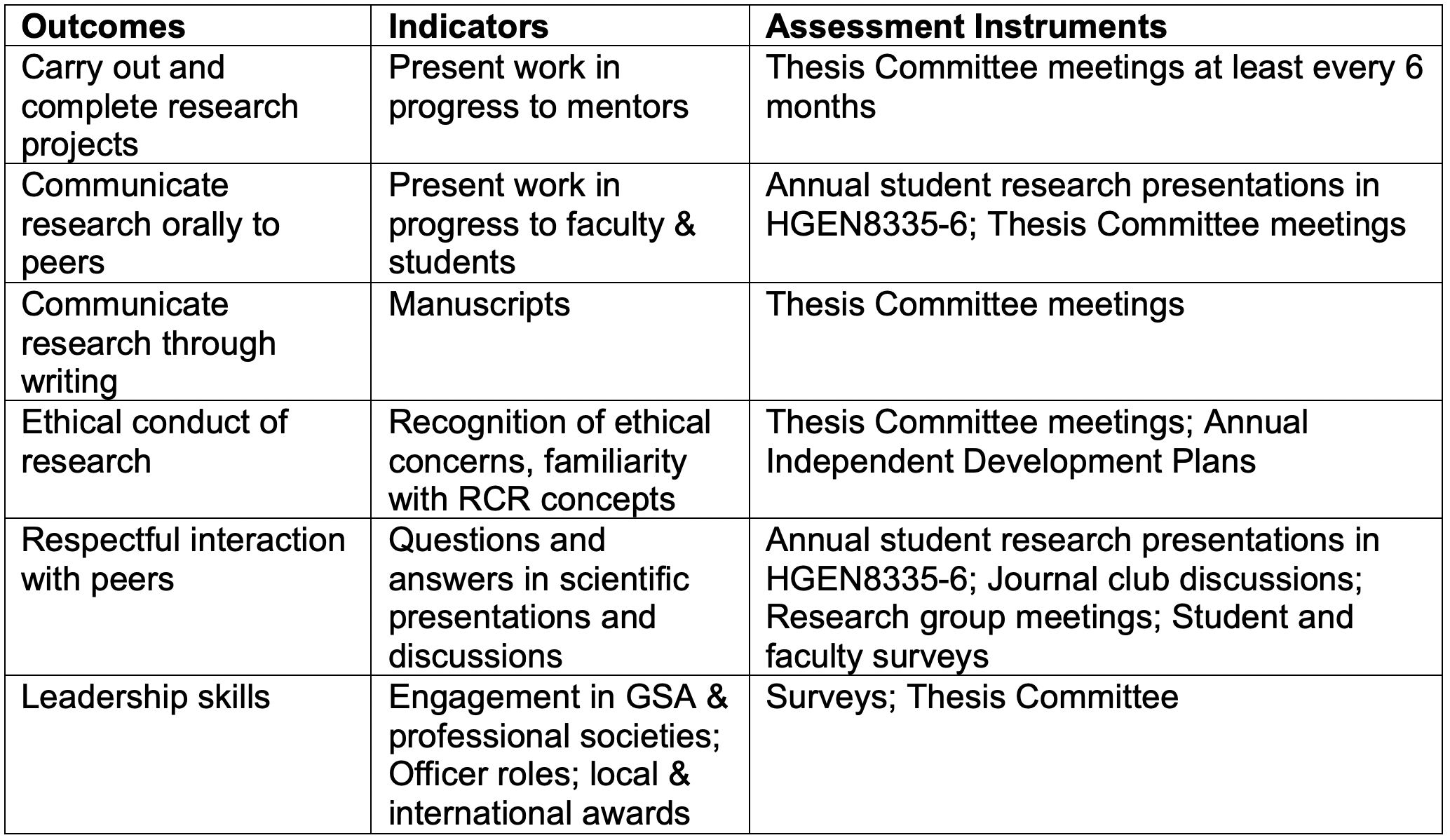The image size is (1450, 840).
Task: Select the 'Carry out and complete research projects' cell
Action: 187,105
